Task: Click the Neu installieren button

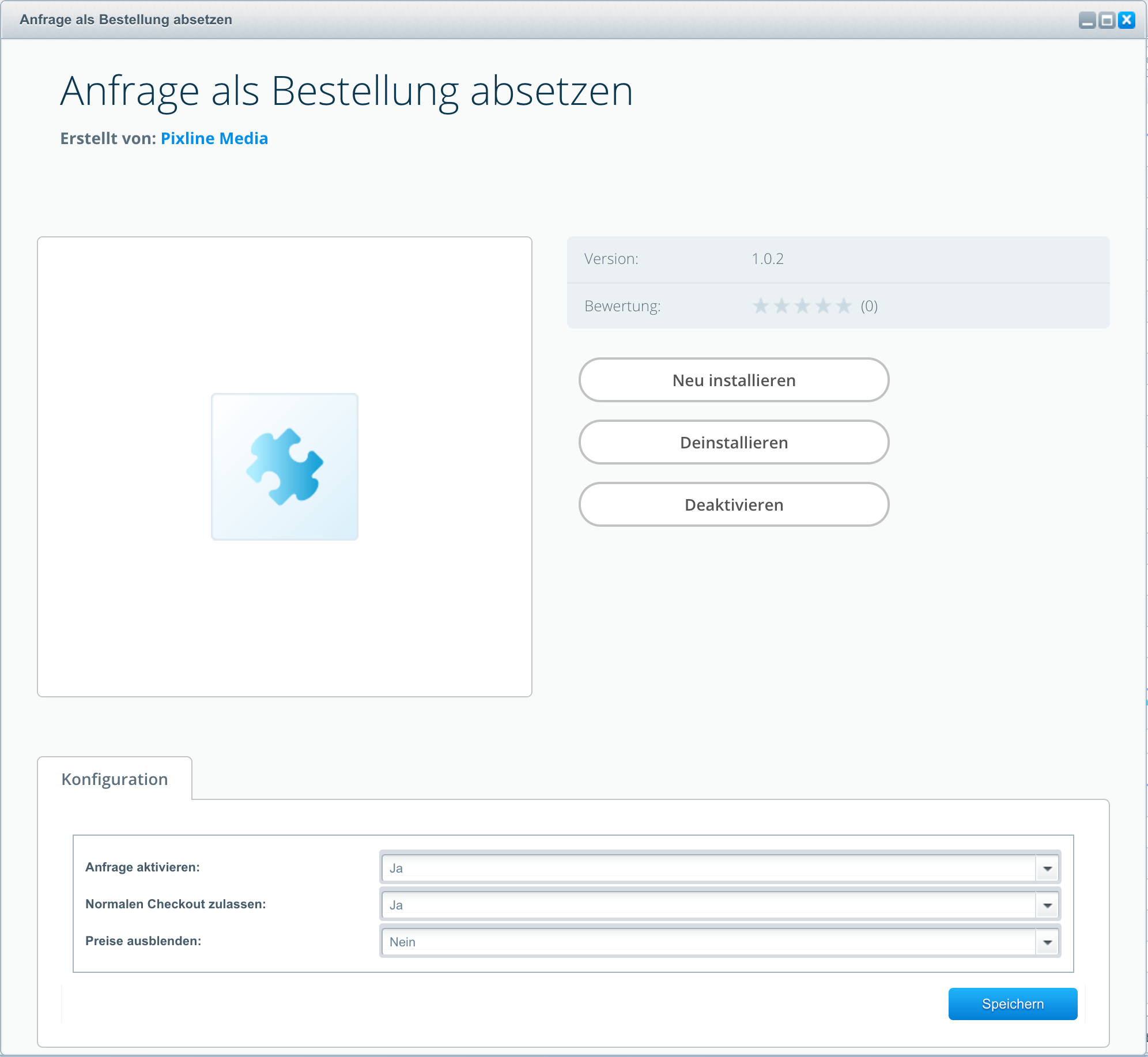Action: (x=734, y=380)
